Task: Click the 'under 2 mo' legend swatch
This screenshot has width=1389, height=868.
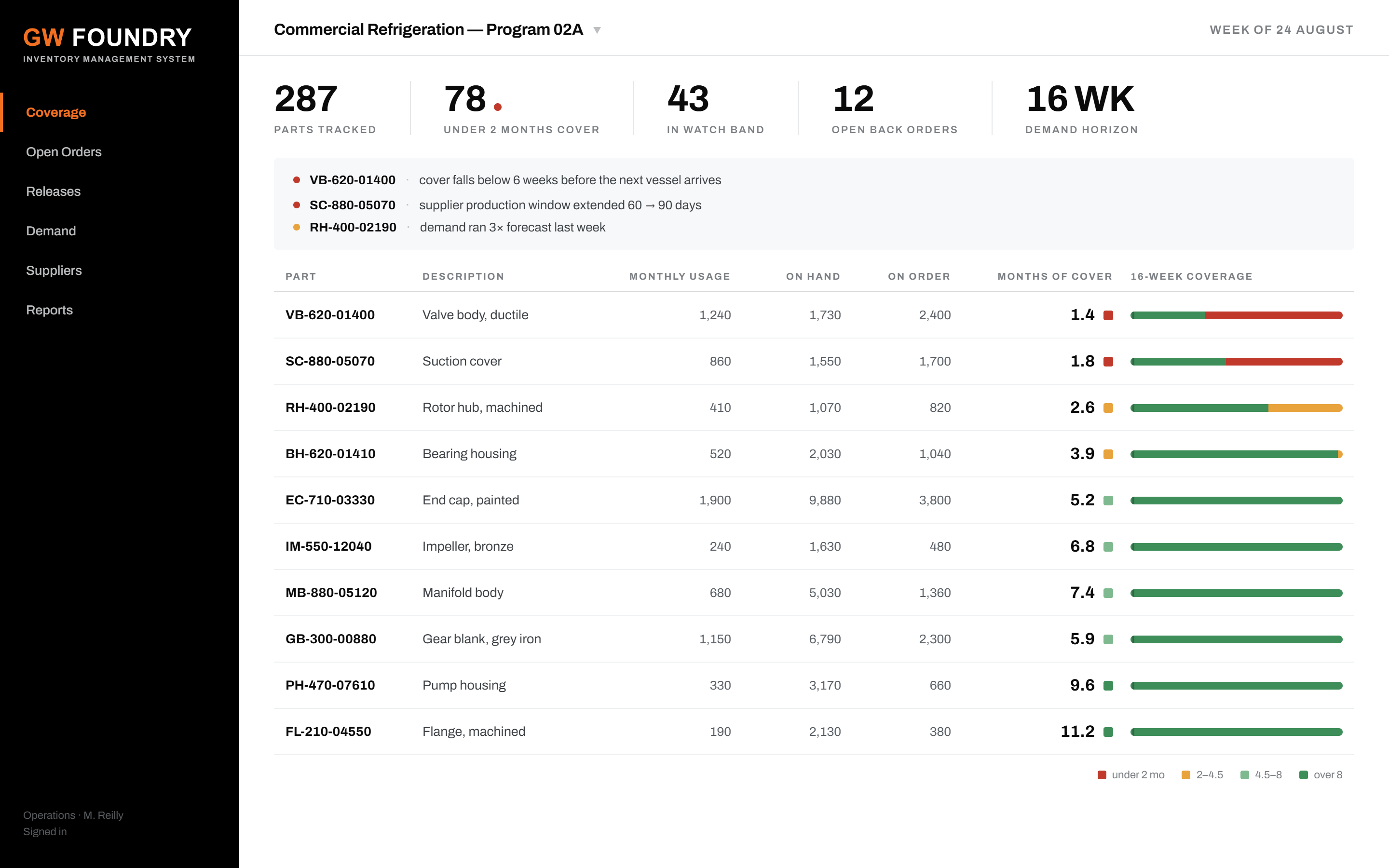Action: click(1102, 775)
